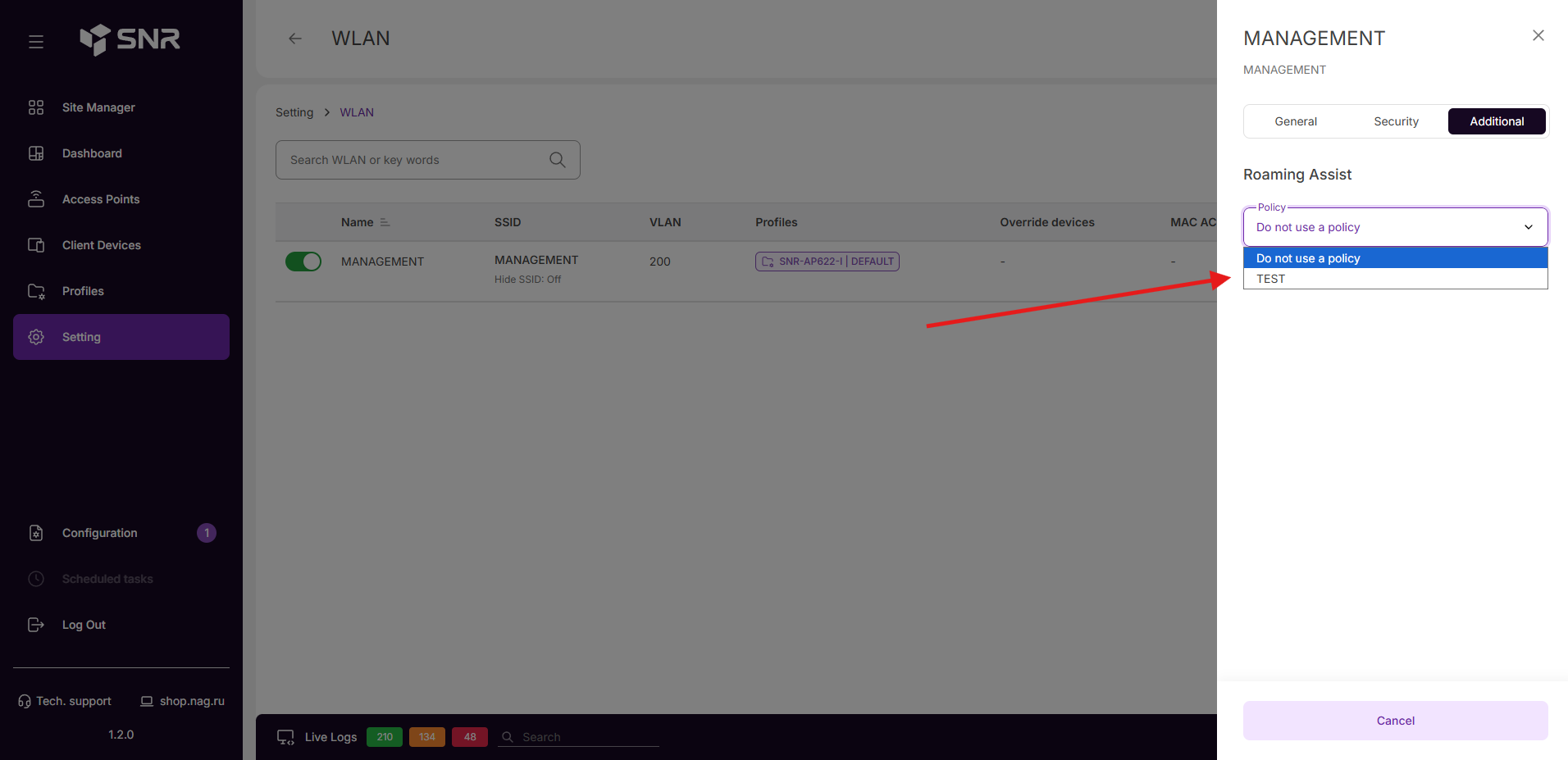Click the green 210 log counter
The height and width of the screenshot is (760, 1568).
pyautogui.click(x=385, y=737)
